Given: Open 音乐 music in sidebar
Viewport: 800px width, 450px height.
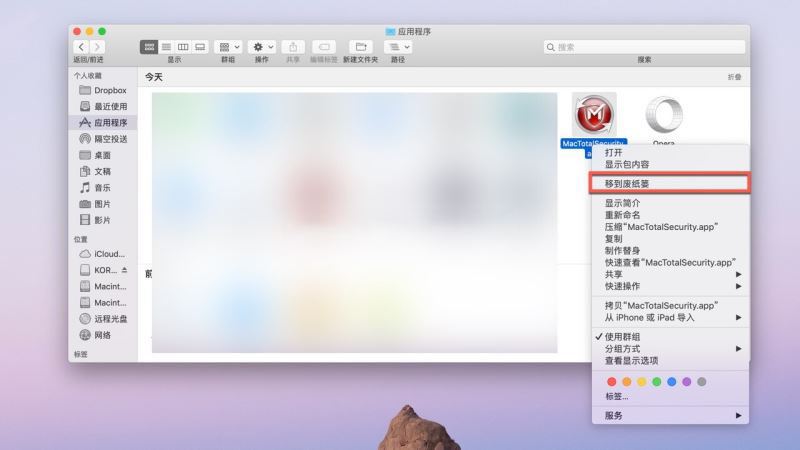Looking at the screenshot, I should point(103,188).
